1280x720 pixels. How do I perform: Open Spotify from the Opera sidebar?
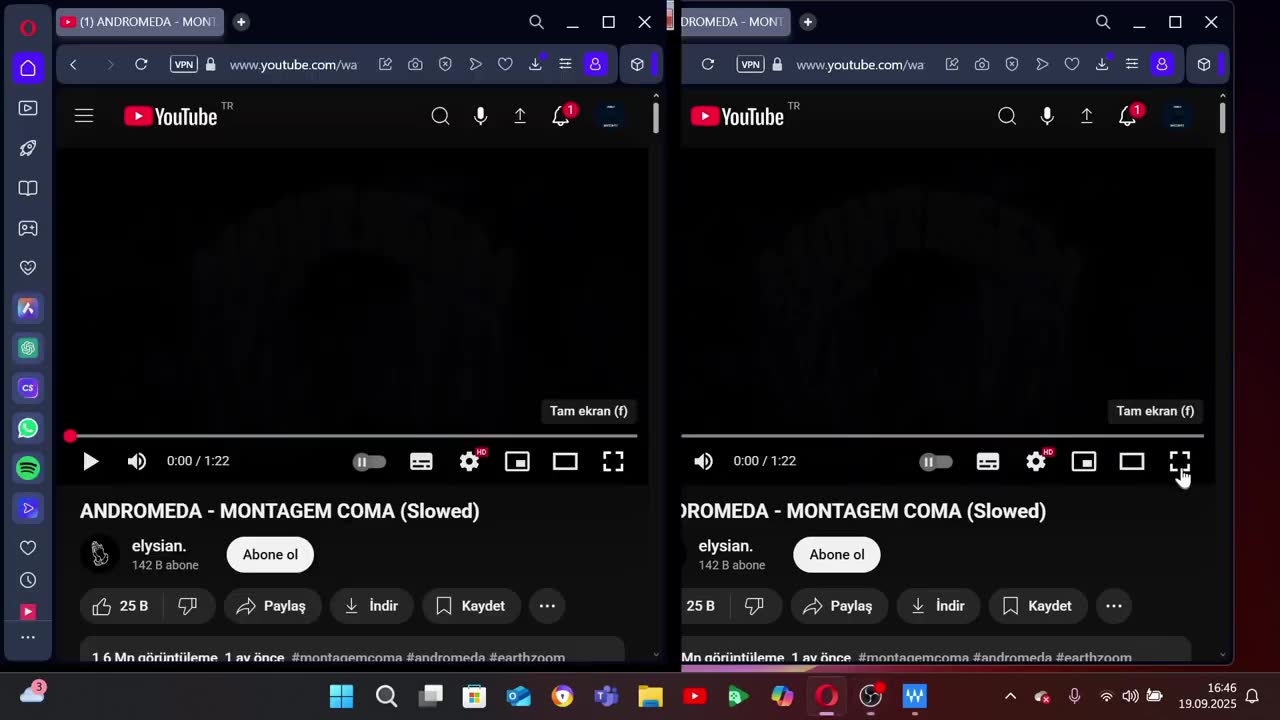[x=28, y=468]
